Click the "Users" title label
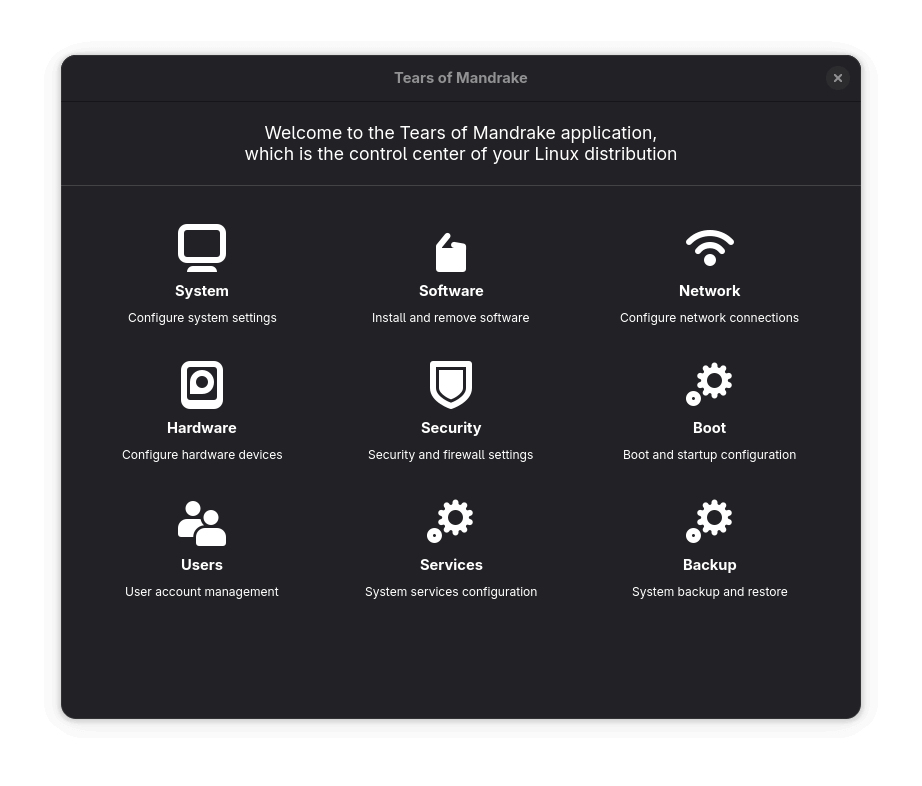 [202, 565]
